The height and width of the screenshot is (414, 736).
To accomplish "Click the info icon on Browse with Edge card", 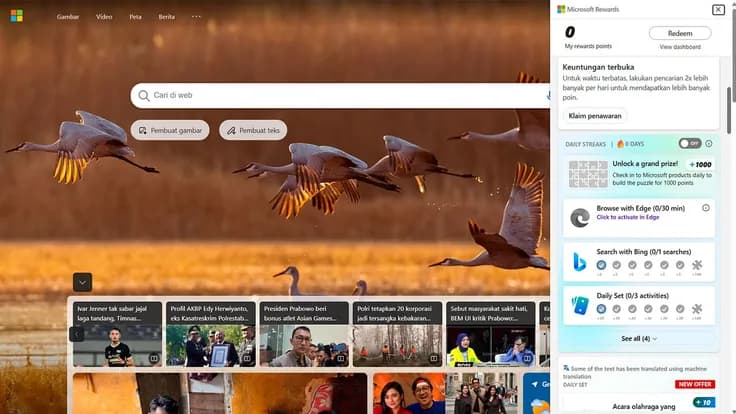I will tap(705, 208).
